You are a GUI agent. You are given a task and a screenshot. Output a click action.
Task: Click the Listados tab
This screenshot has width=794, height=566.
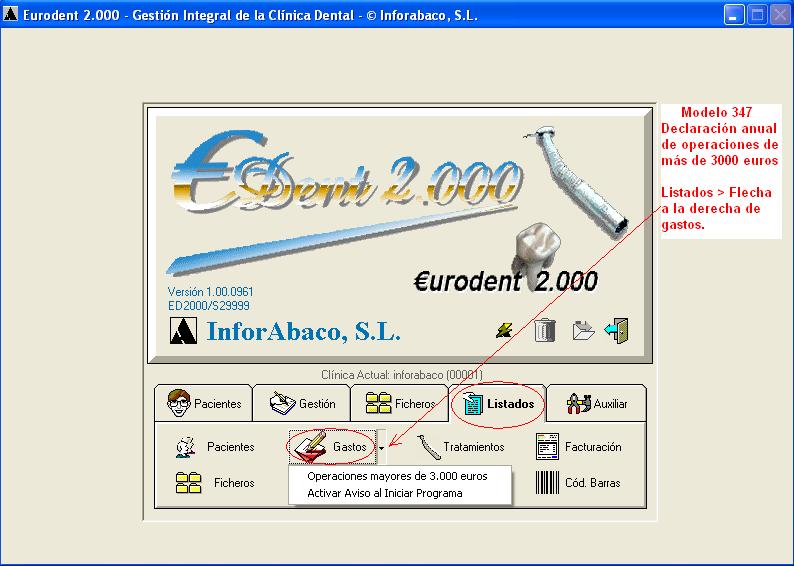tap(498, 403)
